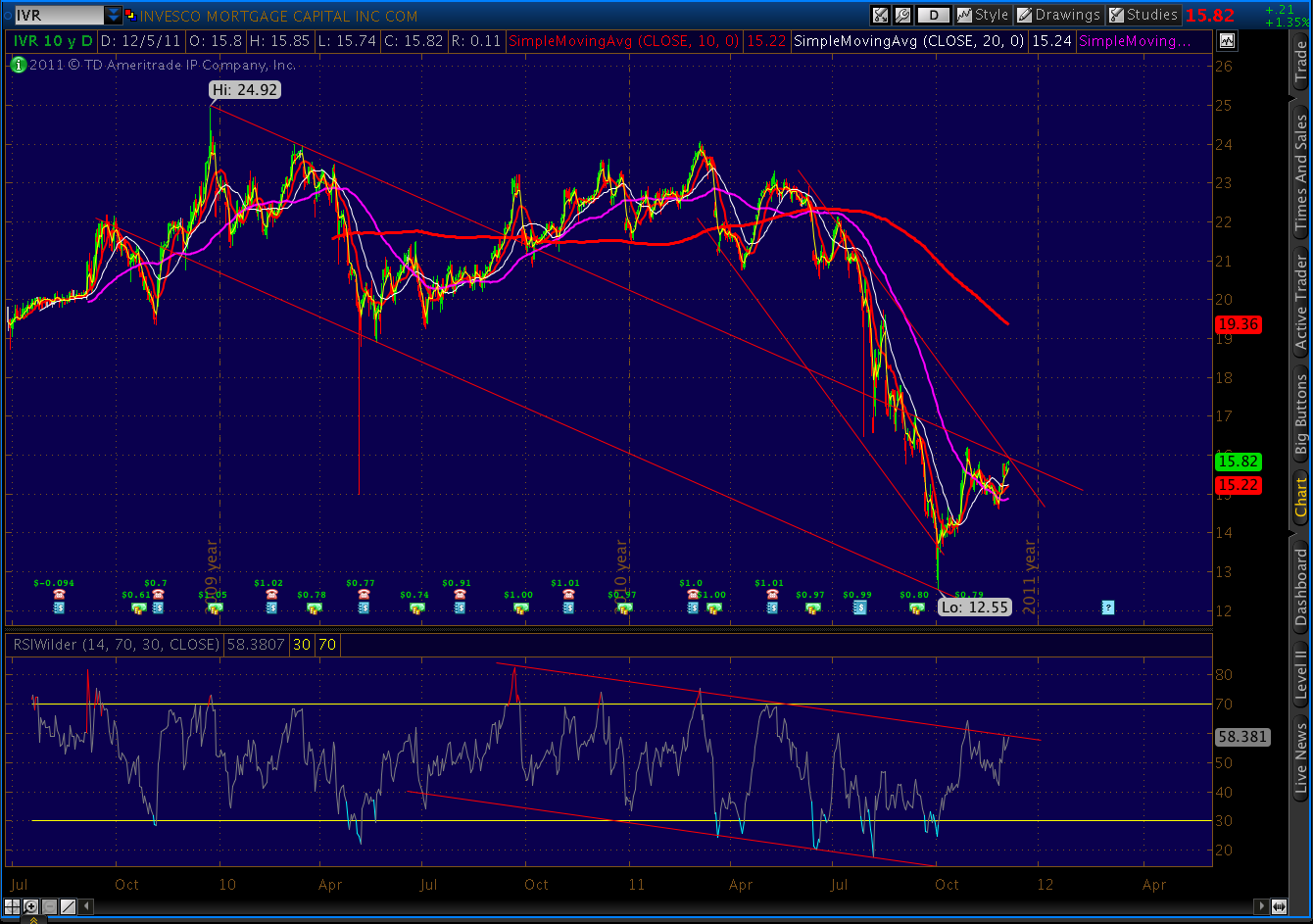Click the right scroll arrow on time axis scrollbar
The image size is (1313, 924).
(1261, 906)
